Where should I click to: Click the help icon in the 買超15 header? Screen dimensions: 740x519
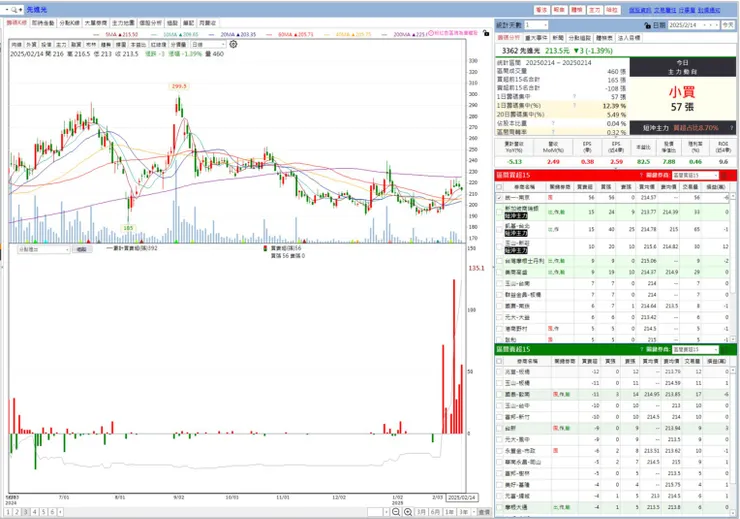point(641,175)
